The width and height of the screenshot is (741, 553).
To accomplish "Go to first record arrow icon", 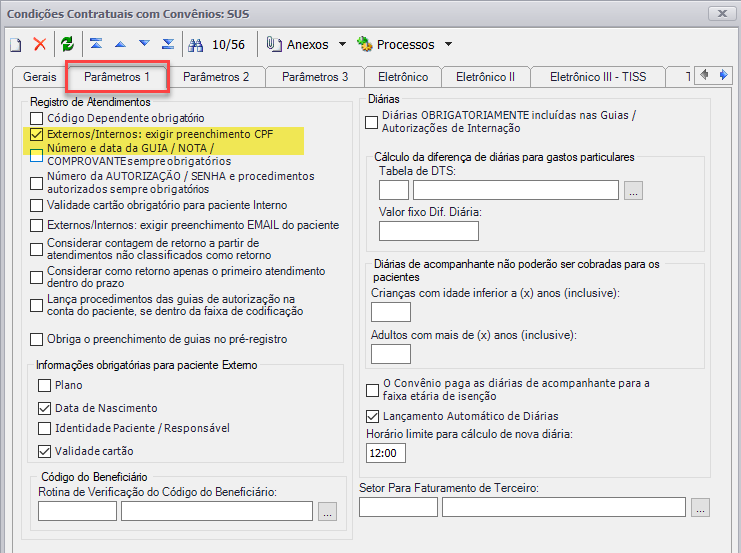I will pyautogui.click(x=96, y=44).
